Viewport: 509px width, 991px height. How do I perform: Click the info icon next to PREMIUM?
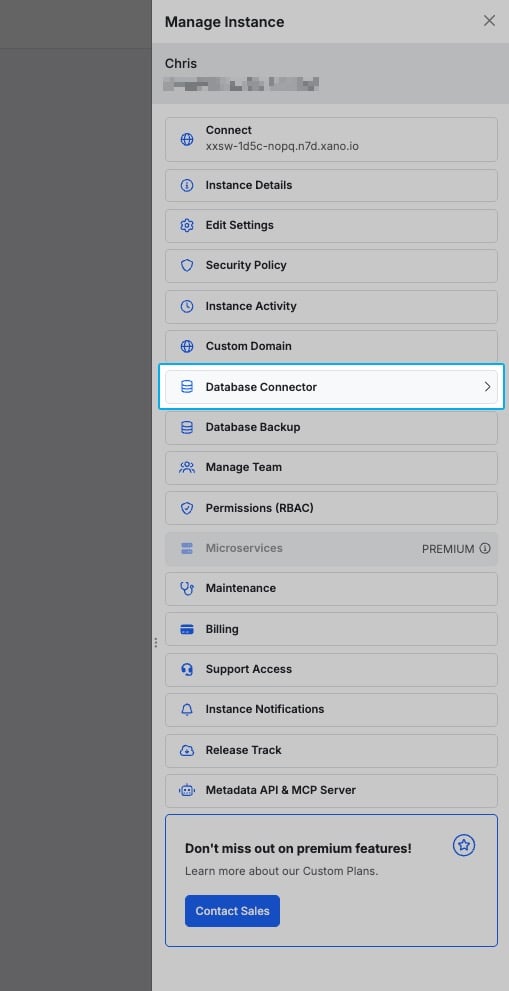pyautogui.click(x=485, y=549)
